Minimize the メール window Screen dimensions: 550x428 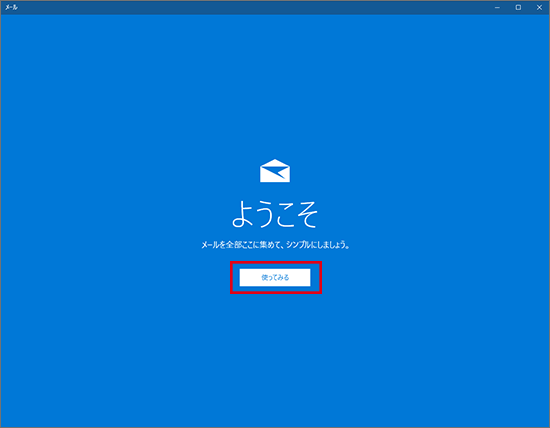[x=497, y=7]
